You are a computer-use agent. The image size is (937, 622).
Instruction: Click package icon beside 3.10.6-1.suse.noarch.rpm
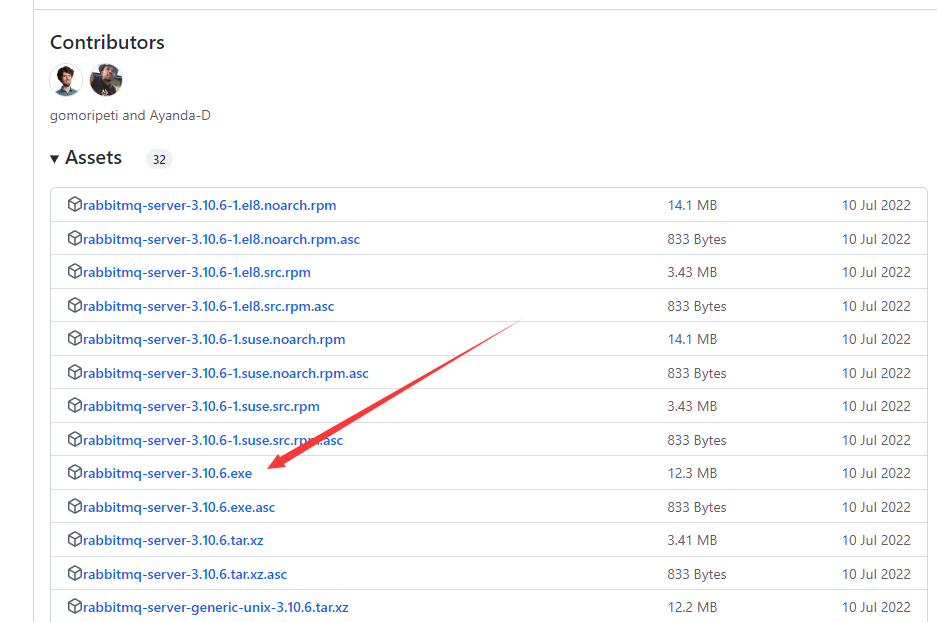pyautogui.click(x=75, y=338)
